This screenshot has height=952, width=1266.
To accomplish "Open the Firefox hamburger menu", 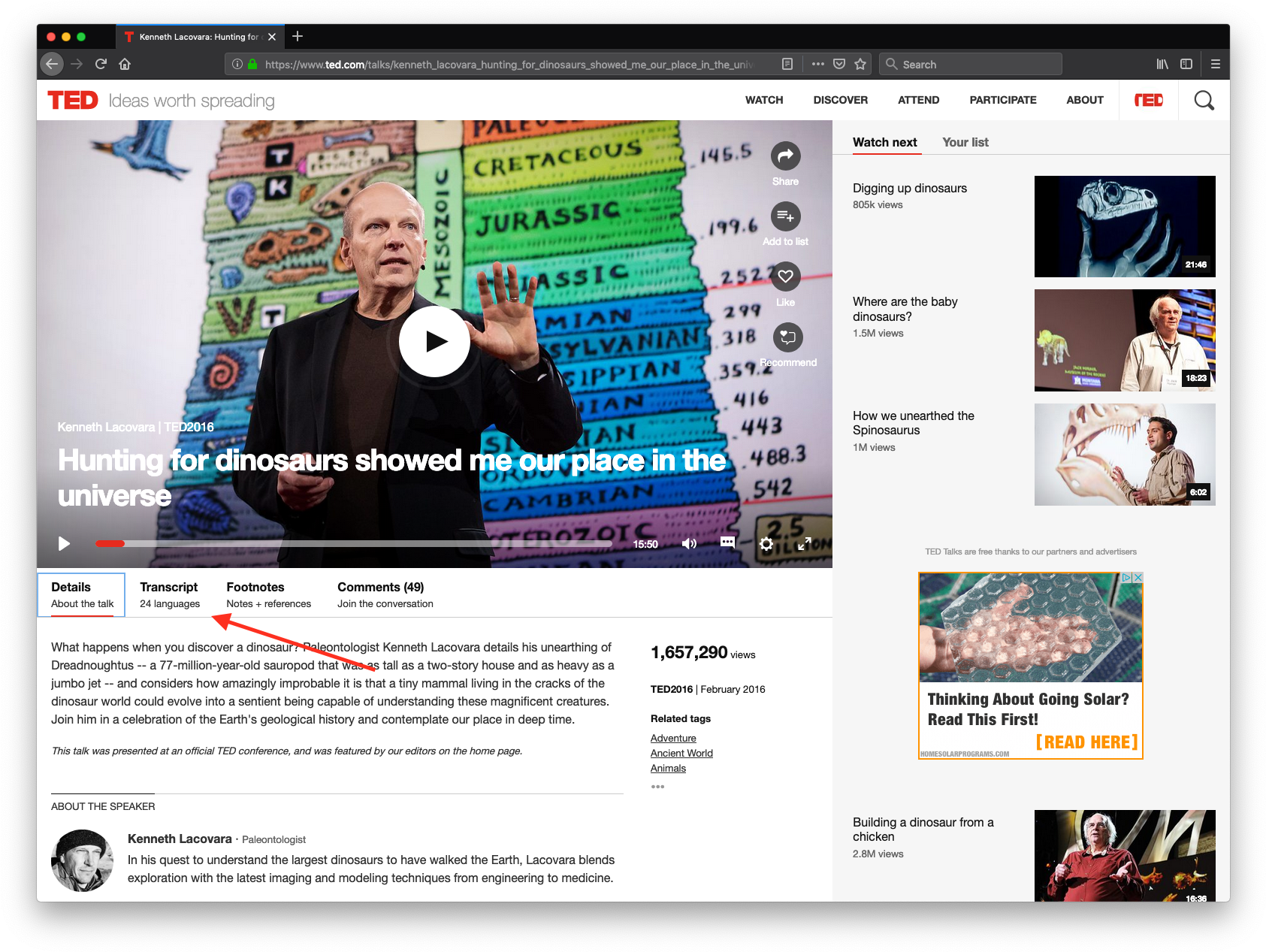I will (x=1215, y=64).
